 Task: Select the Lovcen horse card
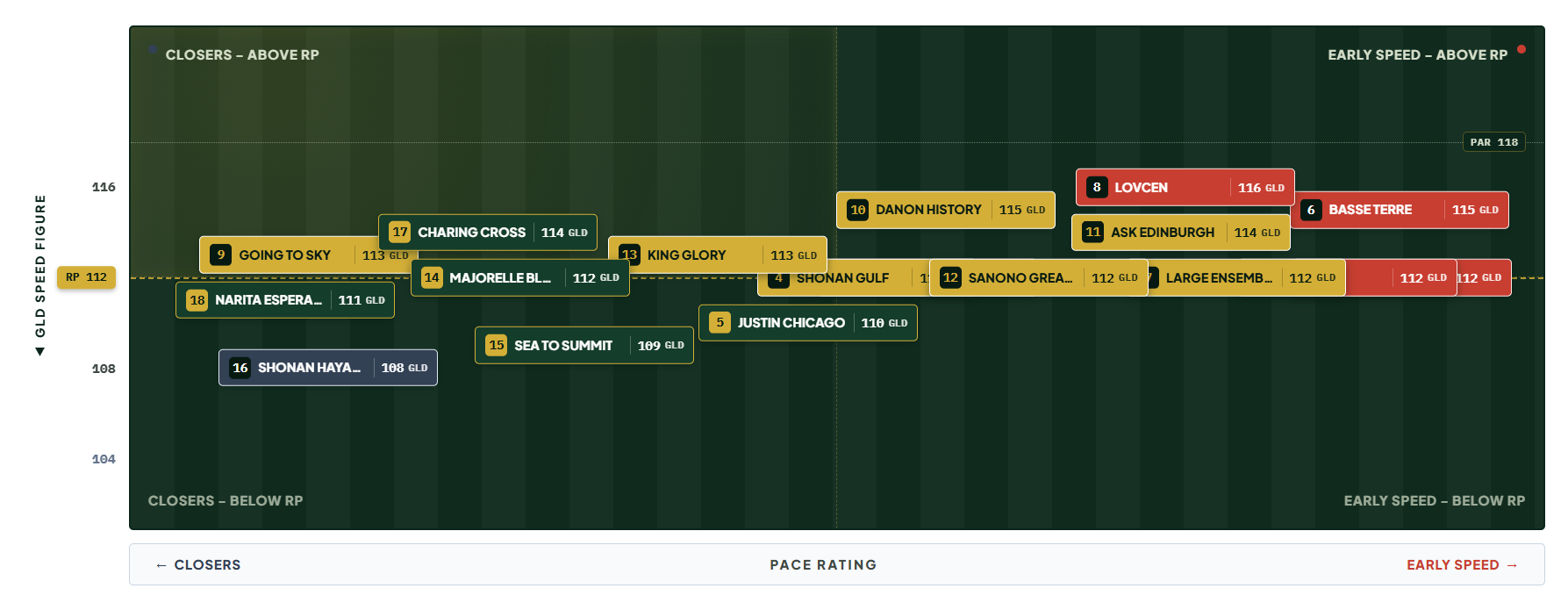click(1185, 187)
